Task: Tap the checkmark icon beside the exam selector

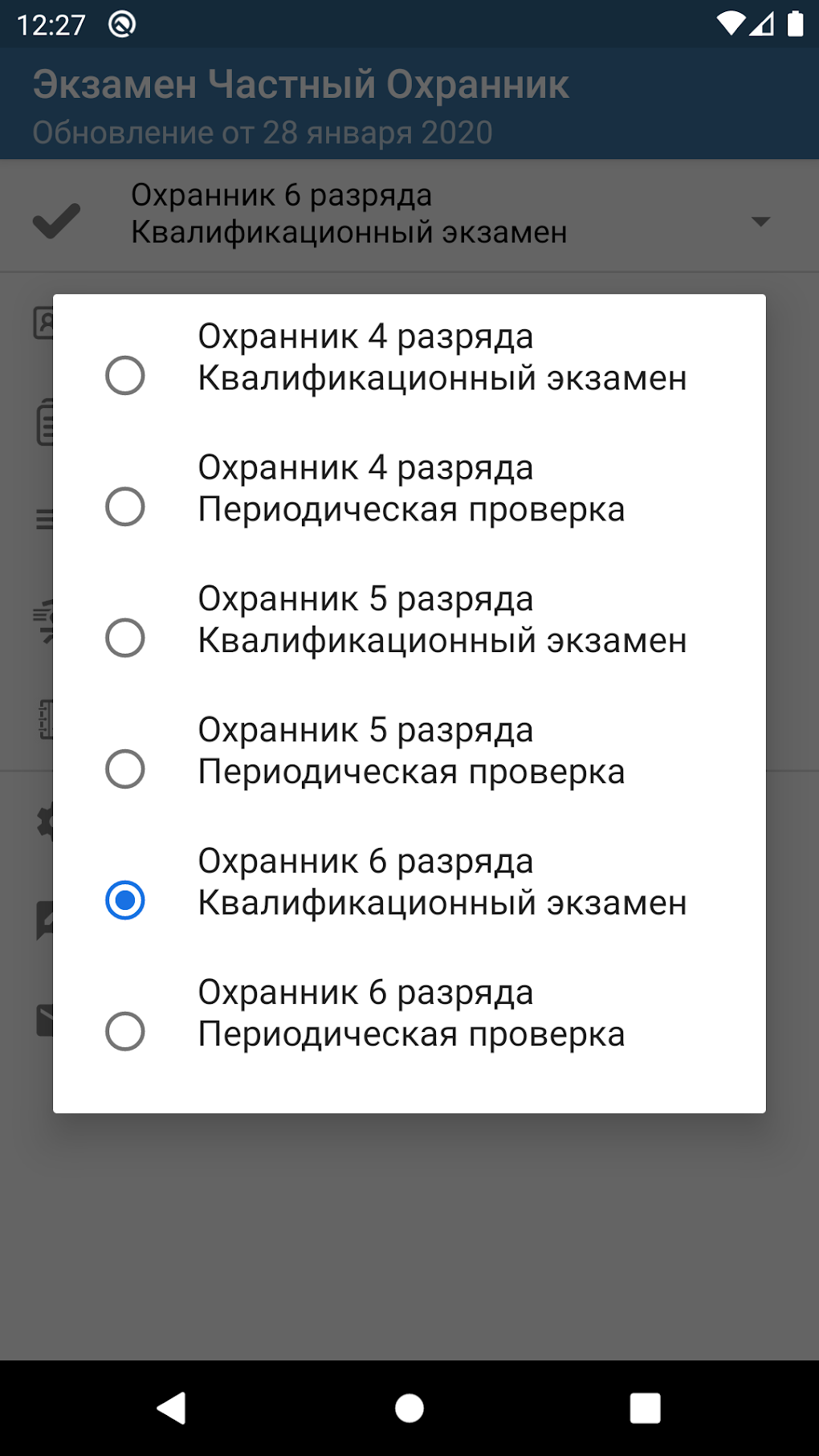Action: tap(56, 221)
